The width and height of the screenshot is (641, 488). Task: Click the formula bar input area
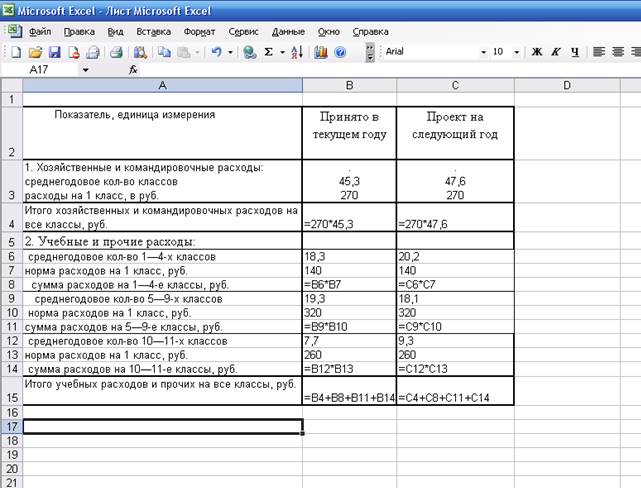coord(388,70)
